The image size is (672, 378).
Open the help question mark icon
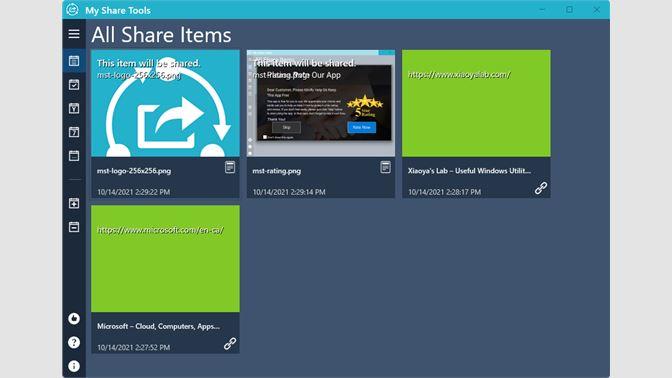coord(74,342)
